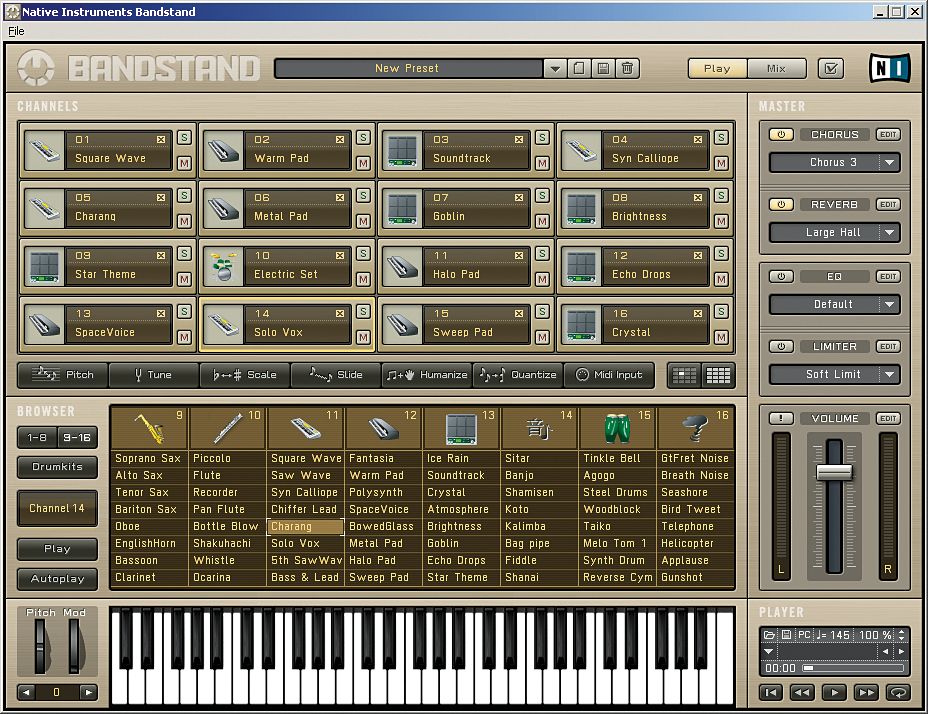Delete preset using the trash icon
Image resolution: width=928 pixels, height=714 pixels.
(627, 69)
